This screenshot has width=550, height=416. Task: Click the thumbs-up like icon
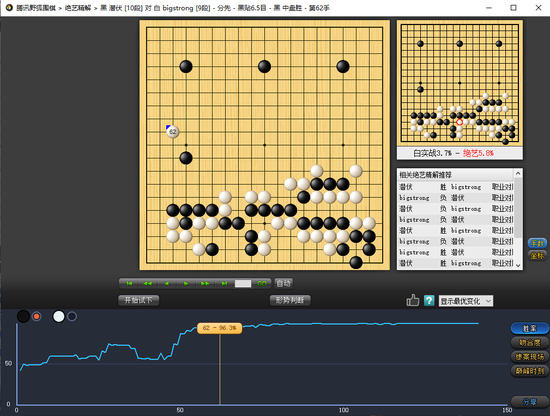coord(412,300)
